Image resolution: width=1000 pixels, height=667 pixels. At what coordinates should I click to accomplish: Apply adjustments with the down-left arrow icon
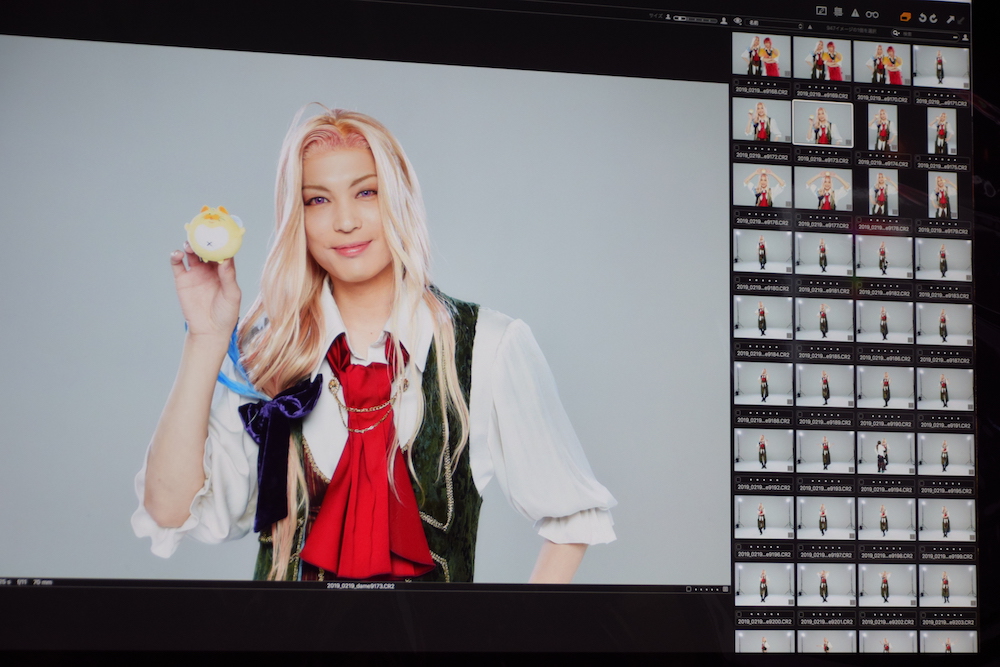coord(960,20)
